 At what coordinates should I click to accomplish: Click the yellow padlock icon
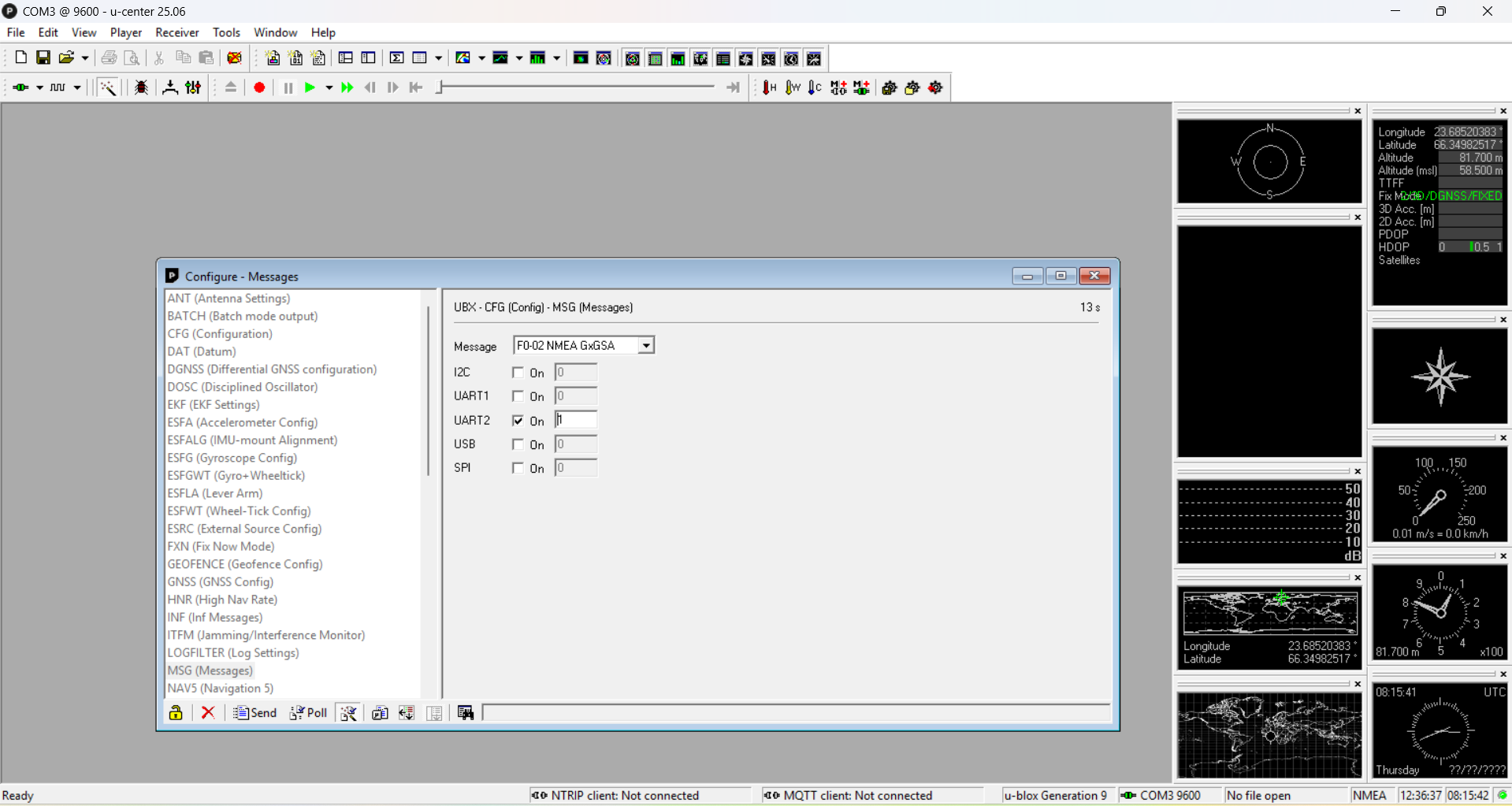click(x=176, y=713)
